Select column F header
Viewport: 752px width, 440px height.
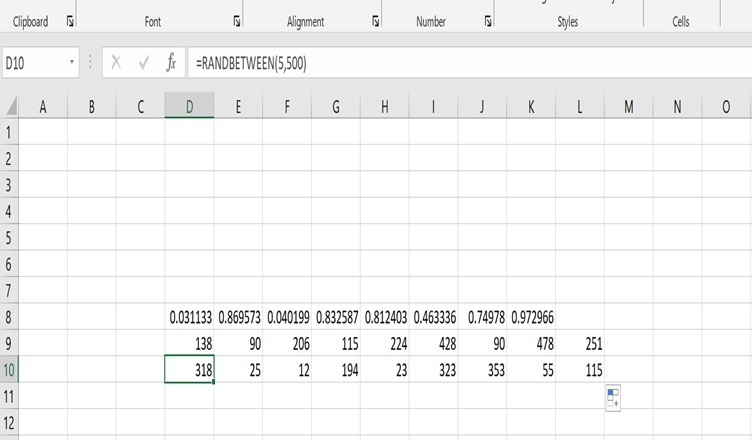click(287, 107)
